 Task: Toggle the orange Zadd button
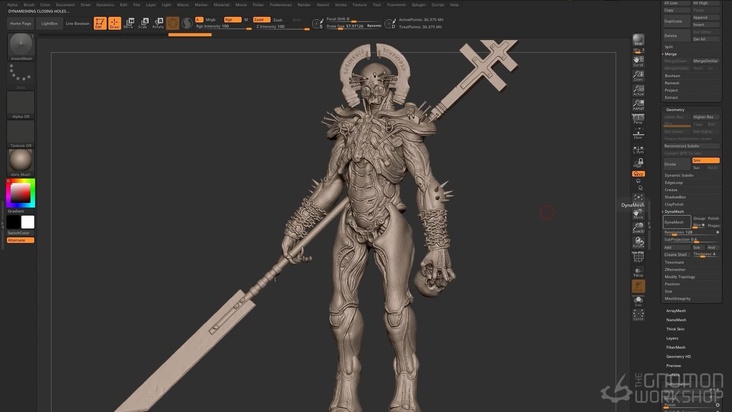[261, 20]
